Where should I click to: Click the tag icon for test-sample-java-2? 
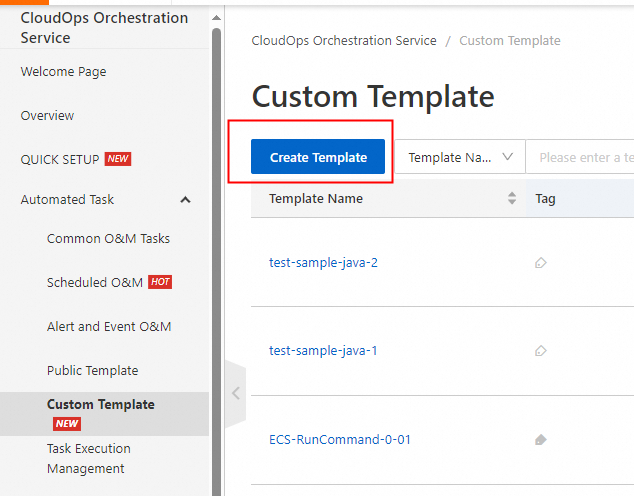coord(541,263)
